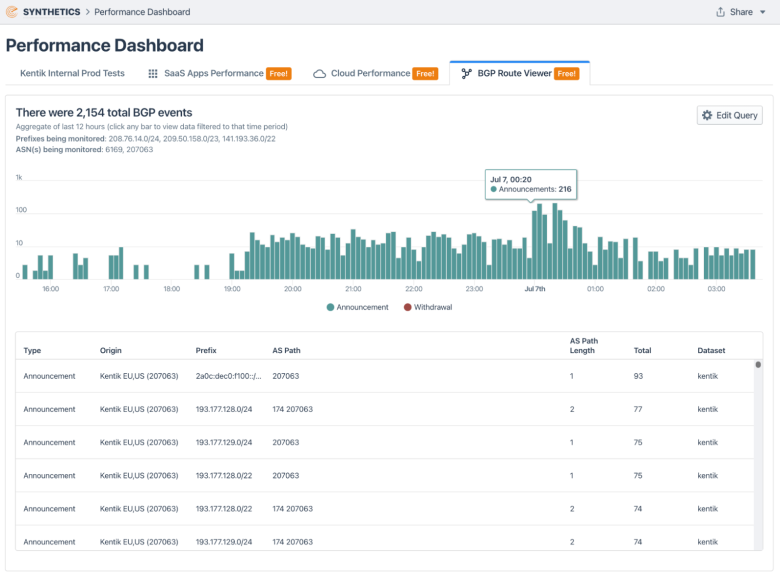This screenshot has width=780, height=578.
Task: Click the Free! badge on Cloud Performance tab
Action: (425, 74)
